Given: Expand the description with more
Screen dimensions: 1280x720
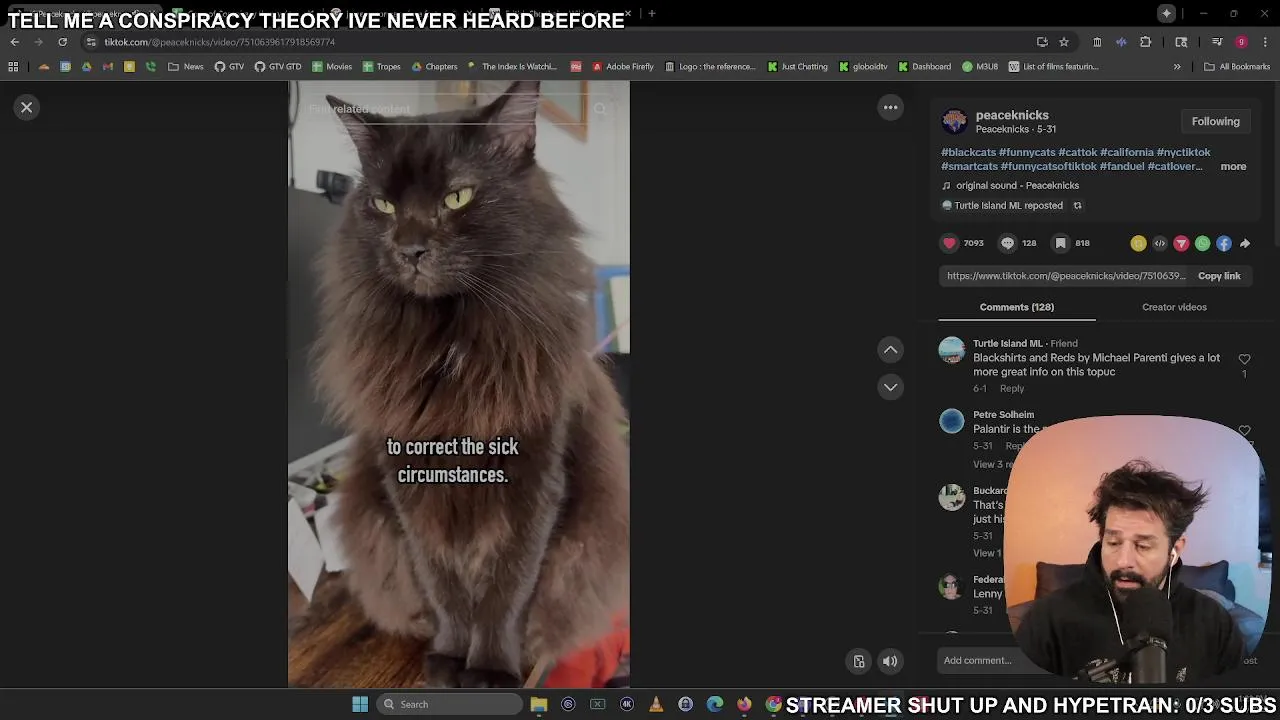Looking at the screenshot, I should point(1233,166).
